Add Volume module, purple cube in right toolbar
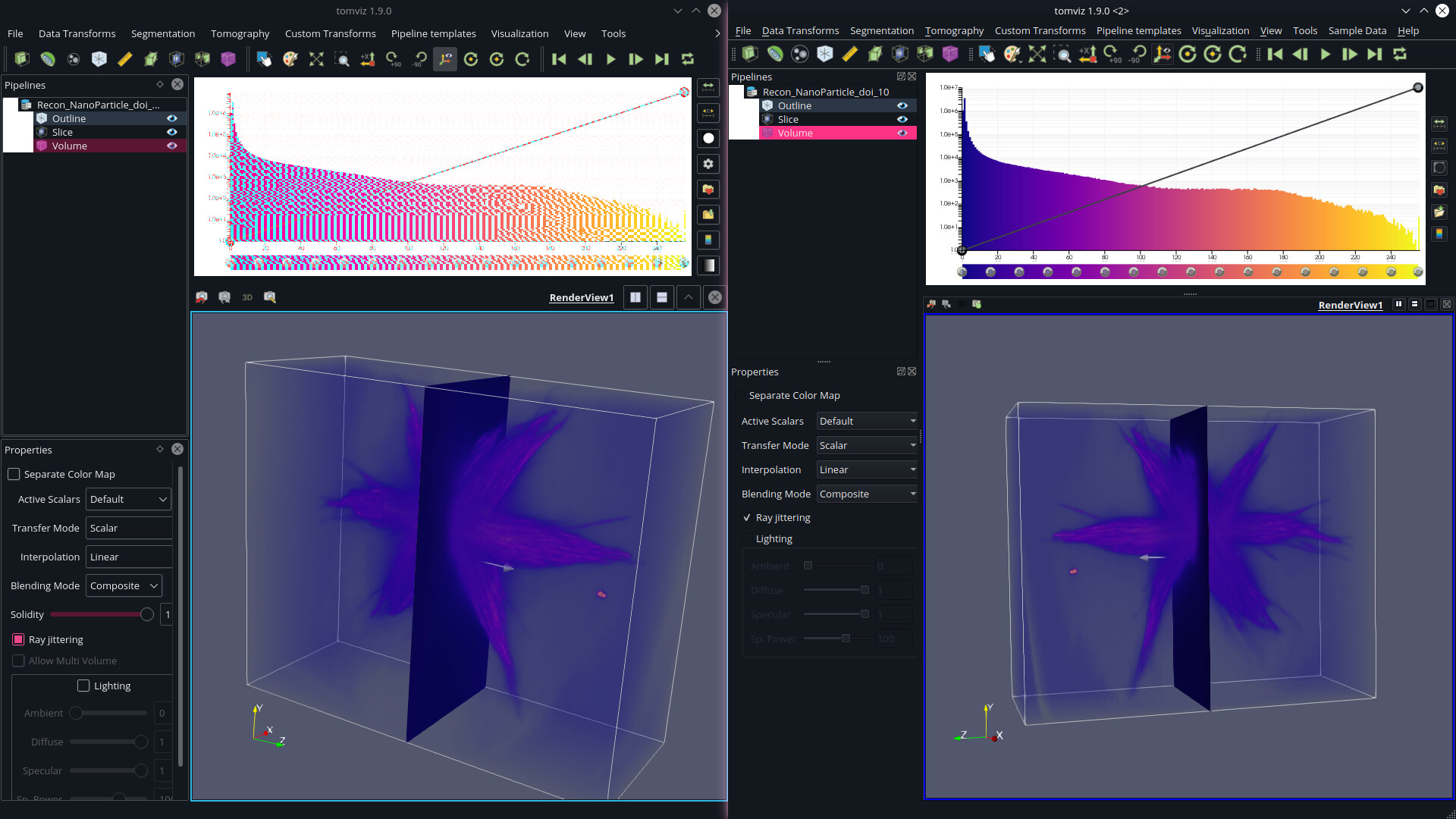 tap(950, 54)
